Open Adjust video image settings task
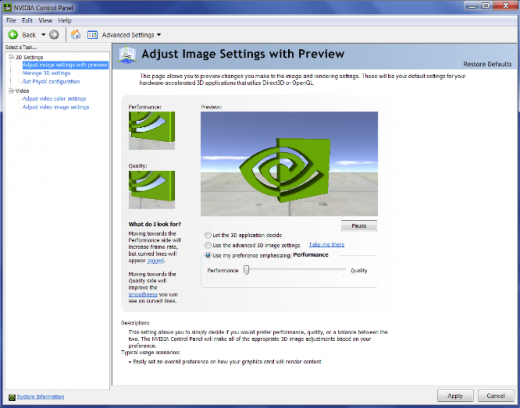 [56, 107]
